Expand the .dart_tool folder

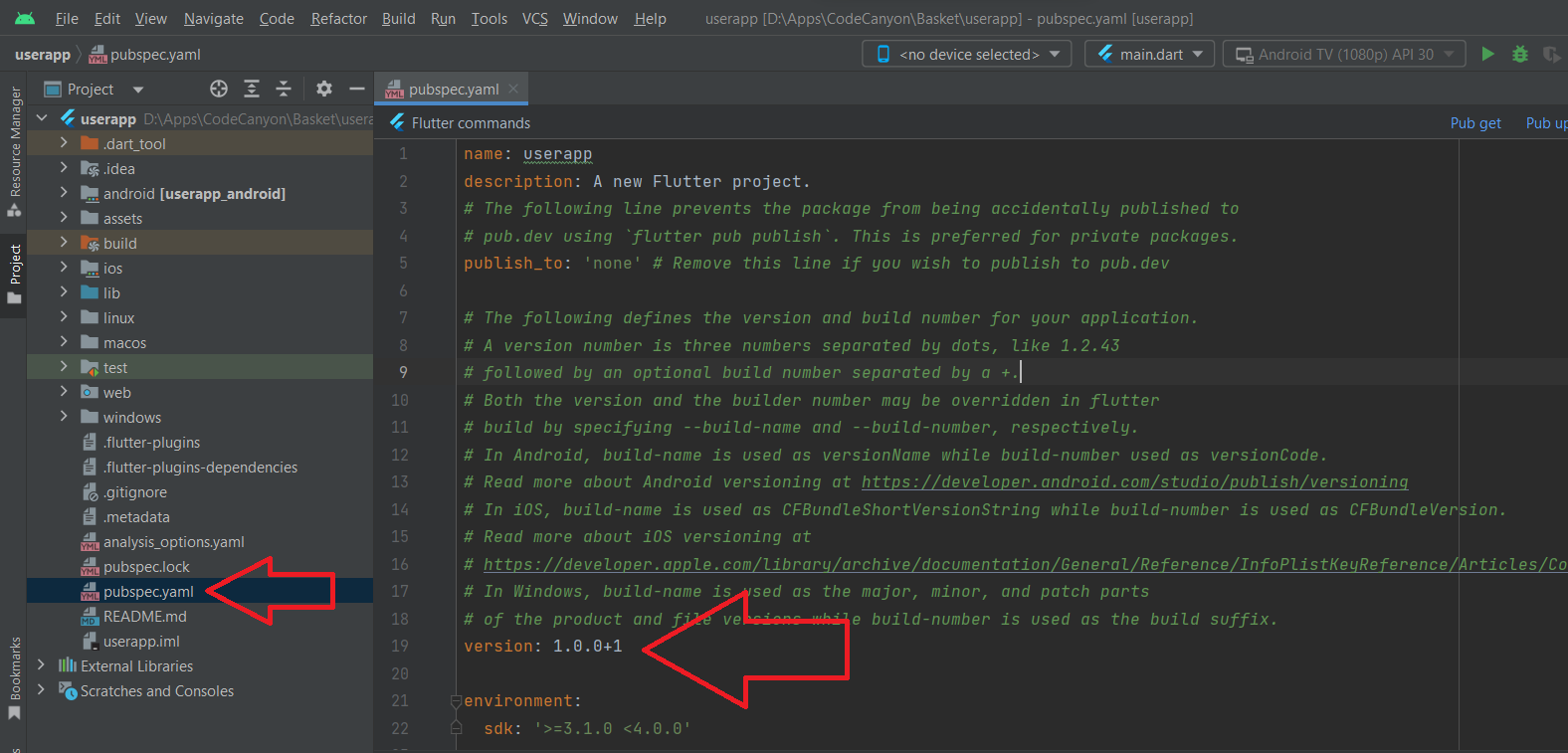(64, 143)
